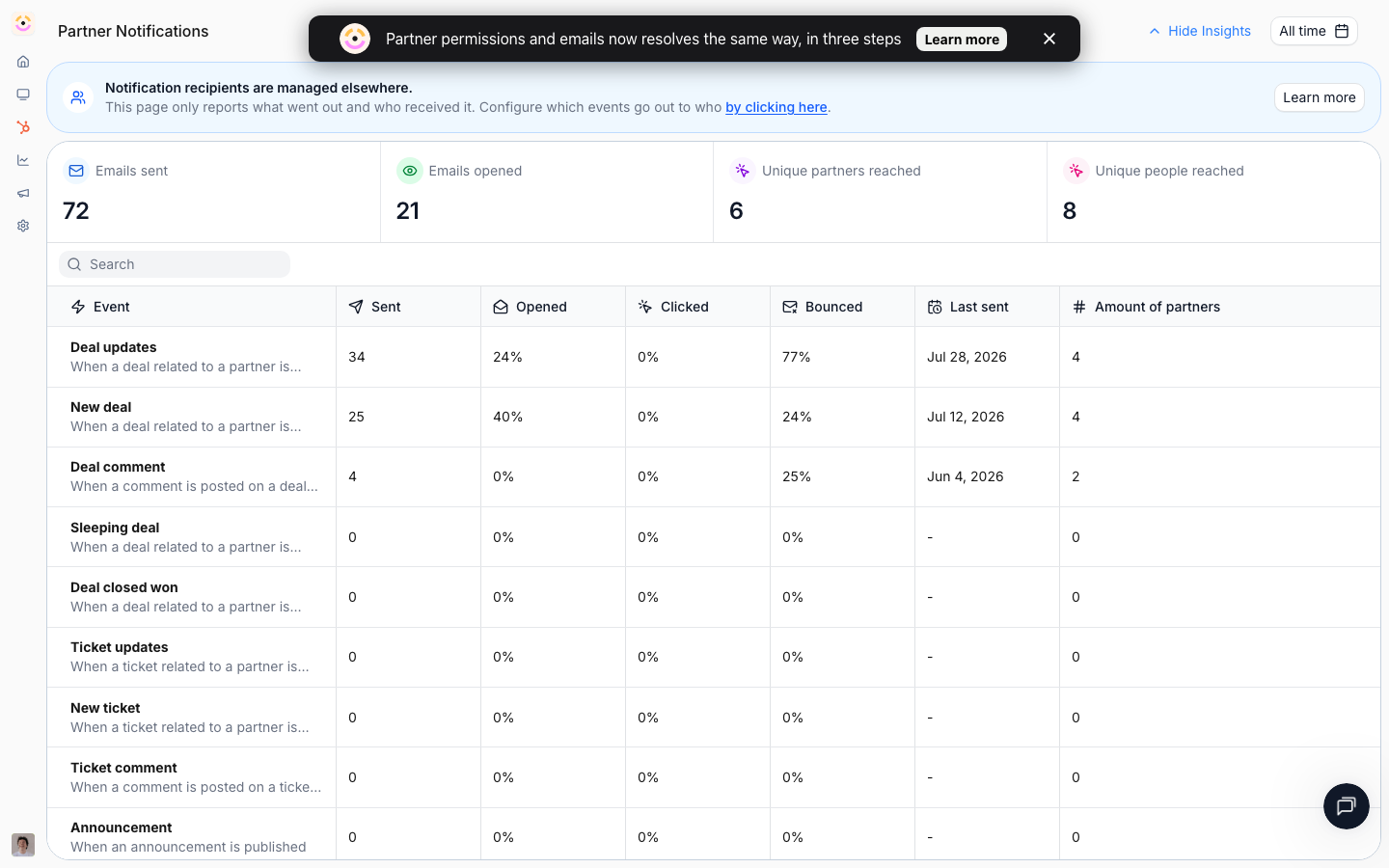The image size is (1389, 868).
Task: Select the Deal closed won event title
Action: [x=124, y=587]
